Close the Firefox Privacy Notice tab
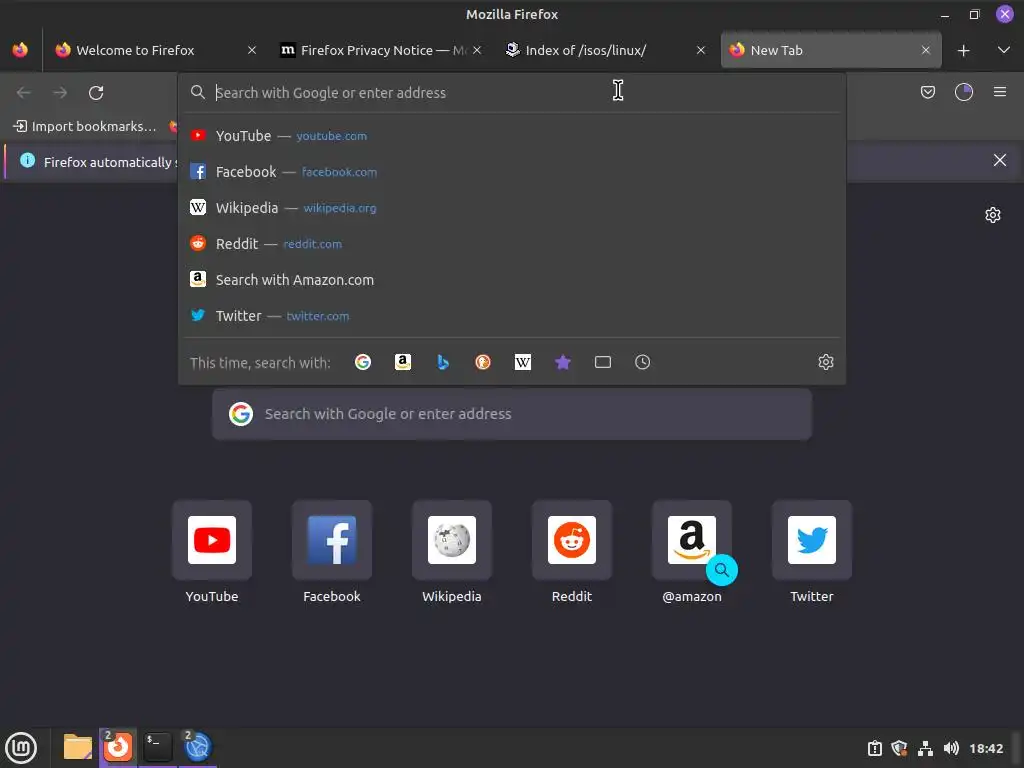This screenshot has width=1024, height=768. [477, 50]
